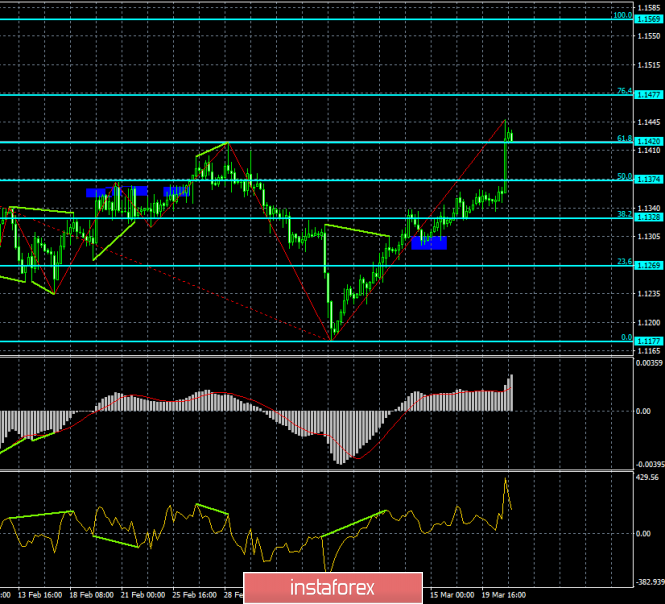Click the blue rectangle below the 38.2 line
Image resolution: width=665 pixels, height=604 pixels.
click(429, 243)
